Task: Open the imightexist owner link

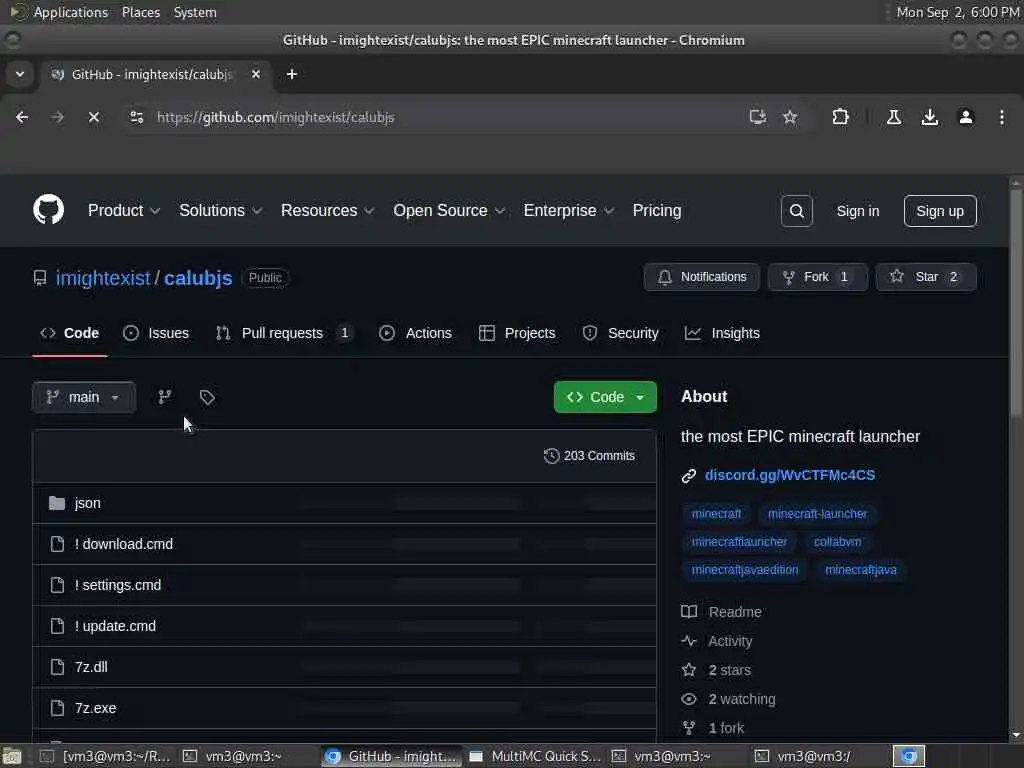Action: [103, 278]
